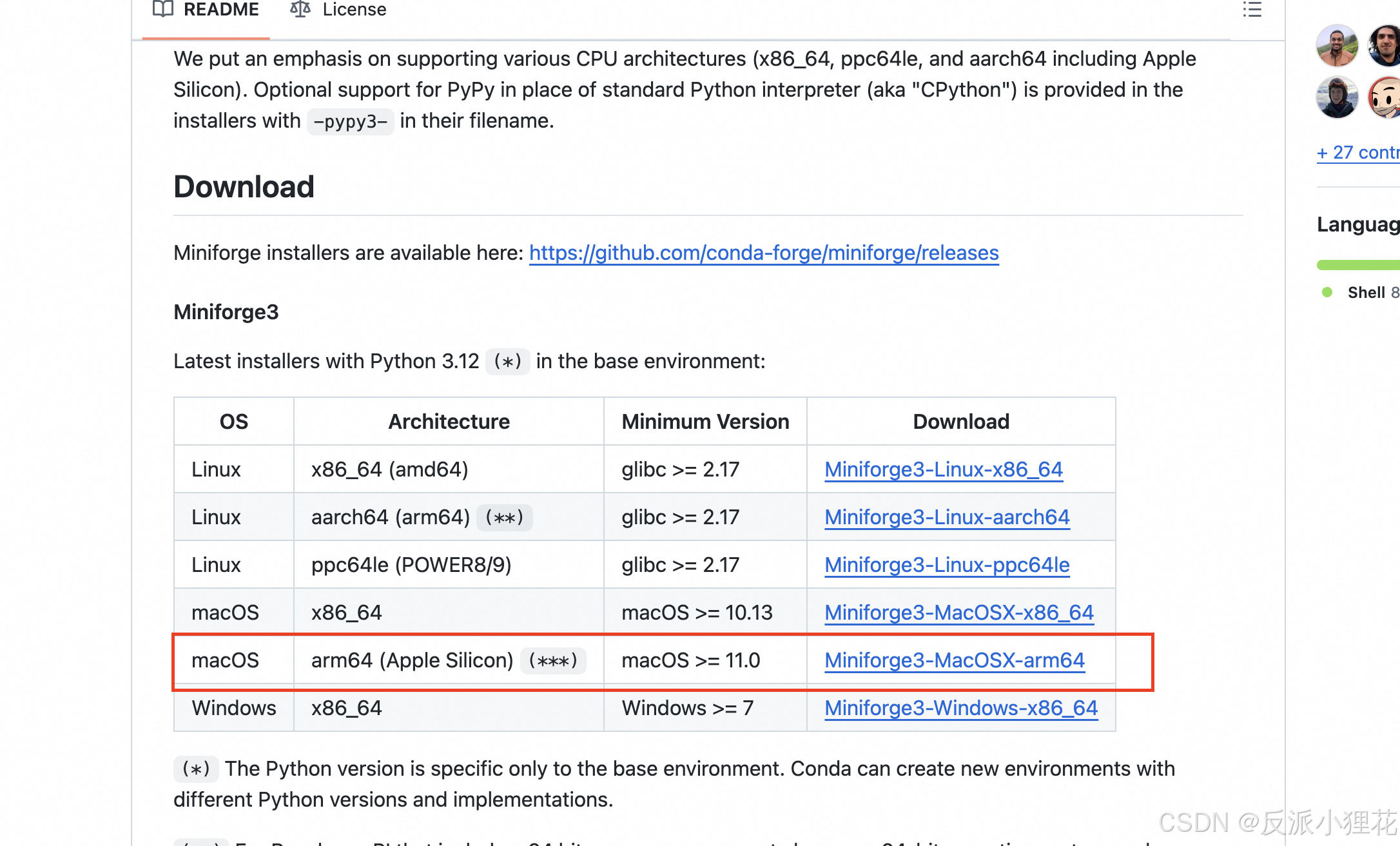
Task: Download Miniforge3-Linux-ppc64le installer
Action: [947, 565]
